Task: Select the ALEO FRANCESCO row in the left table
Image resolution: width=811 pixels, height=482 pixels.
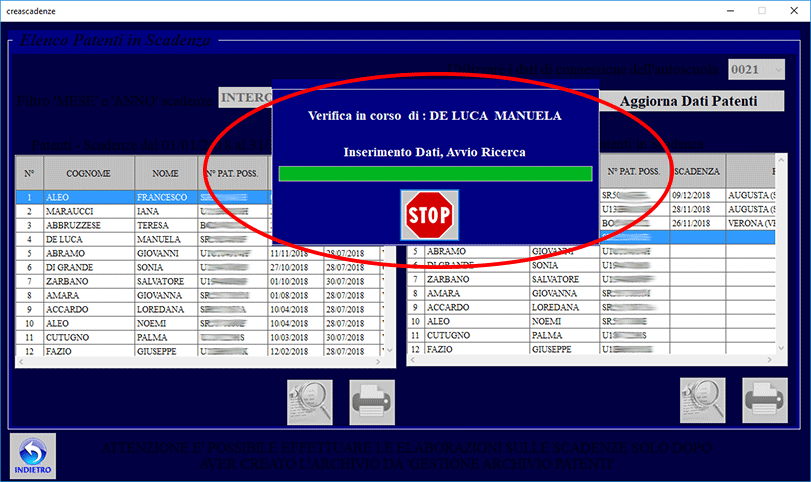Action: coord(143,197)
